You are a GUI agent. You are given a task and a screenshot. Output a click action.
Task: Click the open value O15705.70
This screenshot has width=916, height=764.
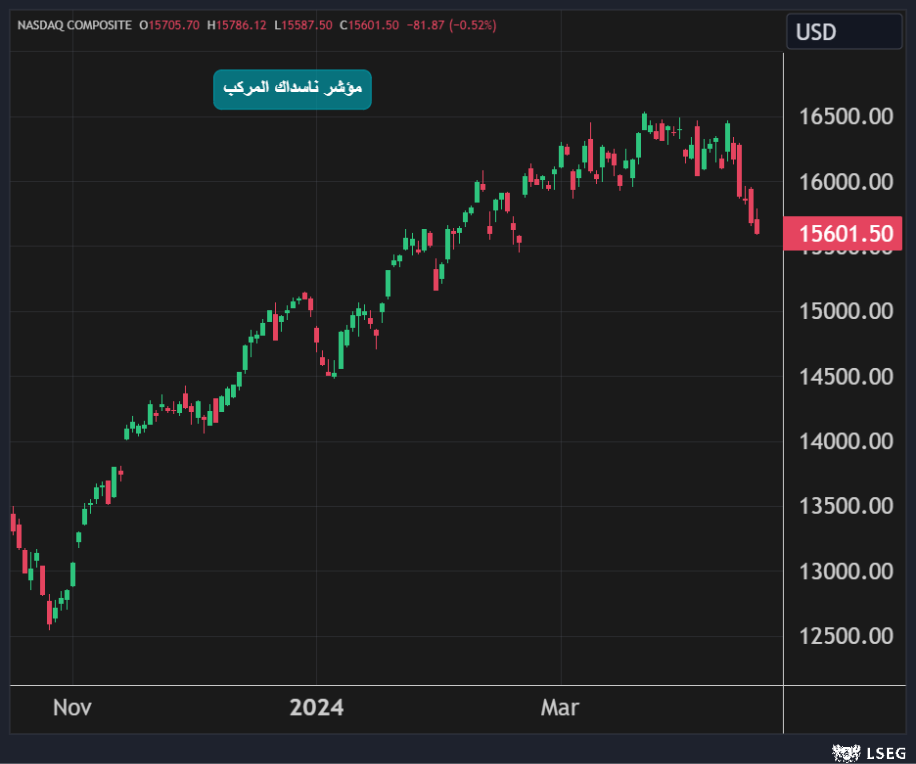(171, 24)
